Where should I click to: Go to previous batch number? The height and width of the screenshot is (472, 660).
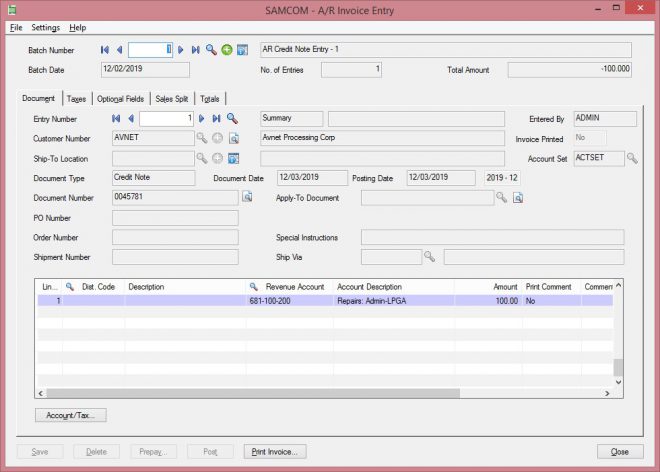point(120,50)
